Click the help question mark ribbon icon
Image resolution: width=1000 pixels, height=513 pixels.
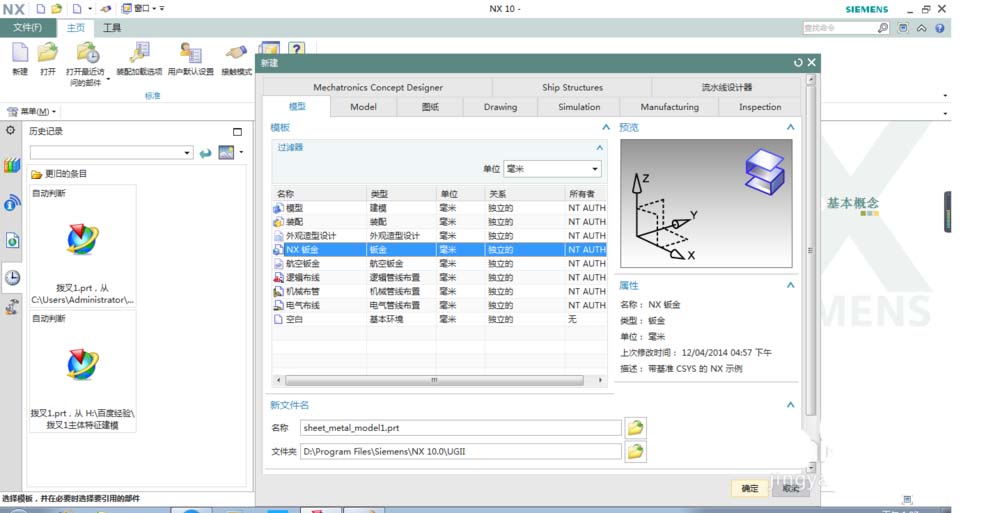[x=296, y=48]
